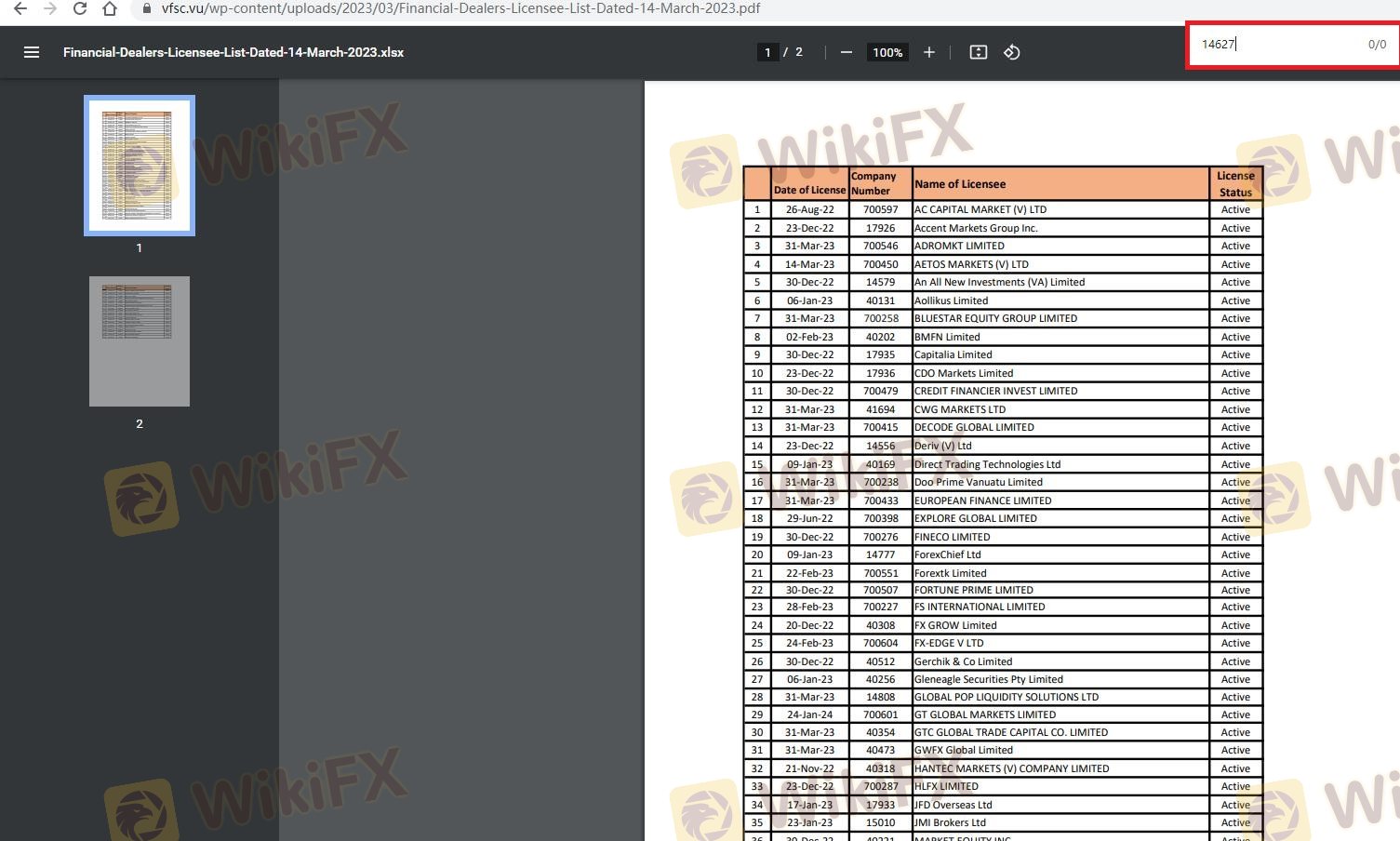
Task: Rotate the document counterclockwise
Action: [x=1012, y=52]
